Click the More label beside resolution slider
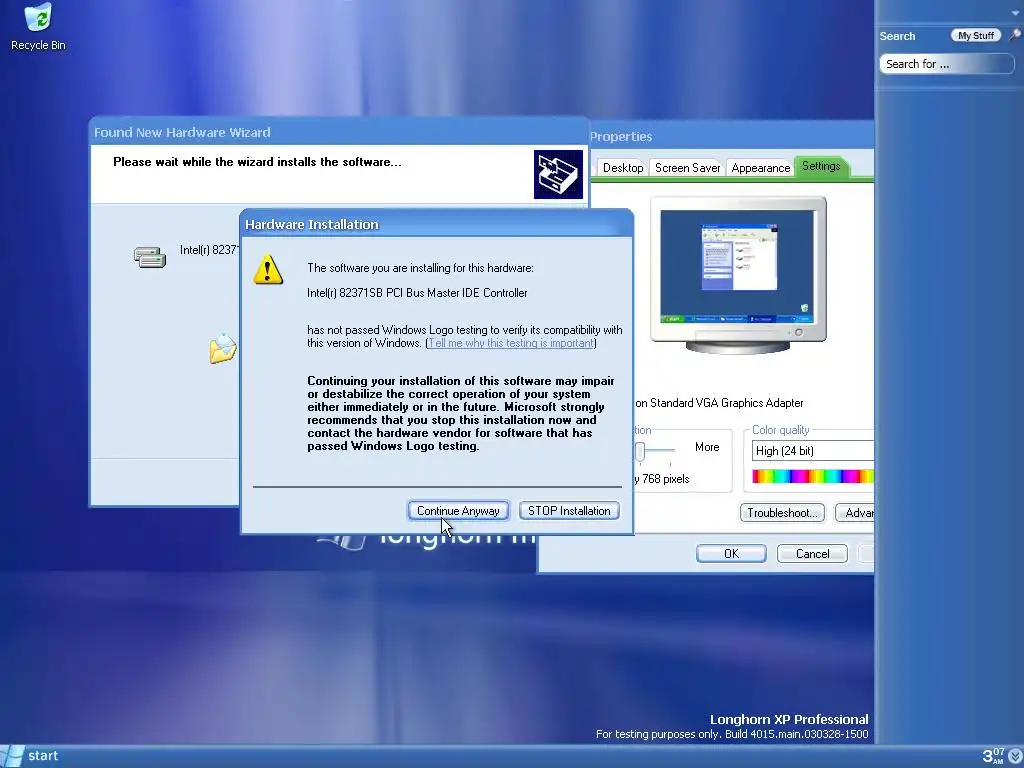The image size is (1024, 768). coord(707,447)
